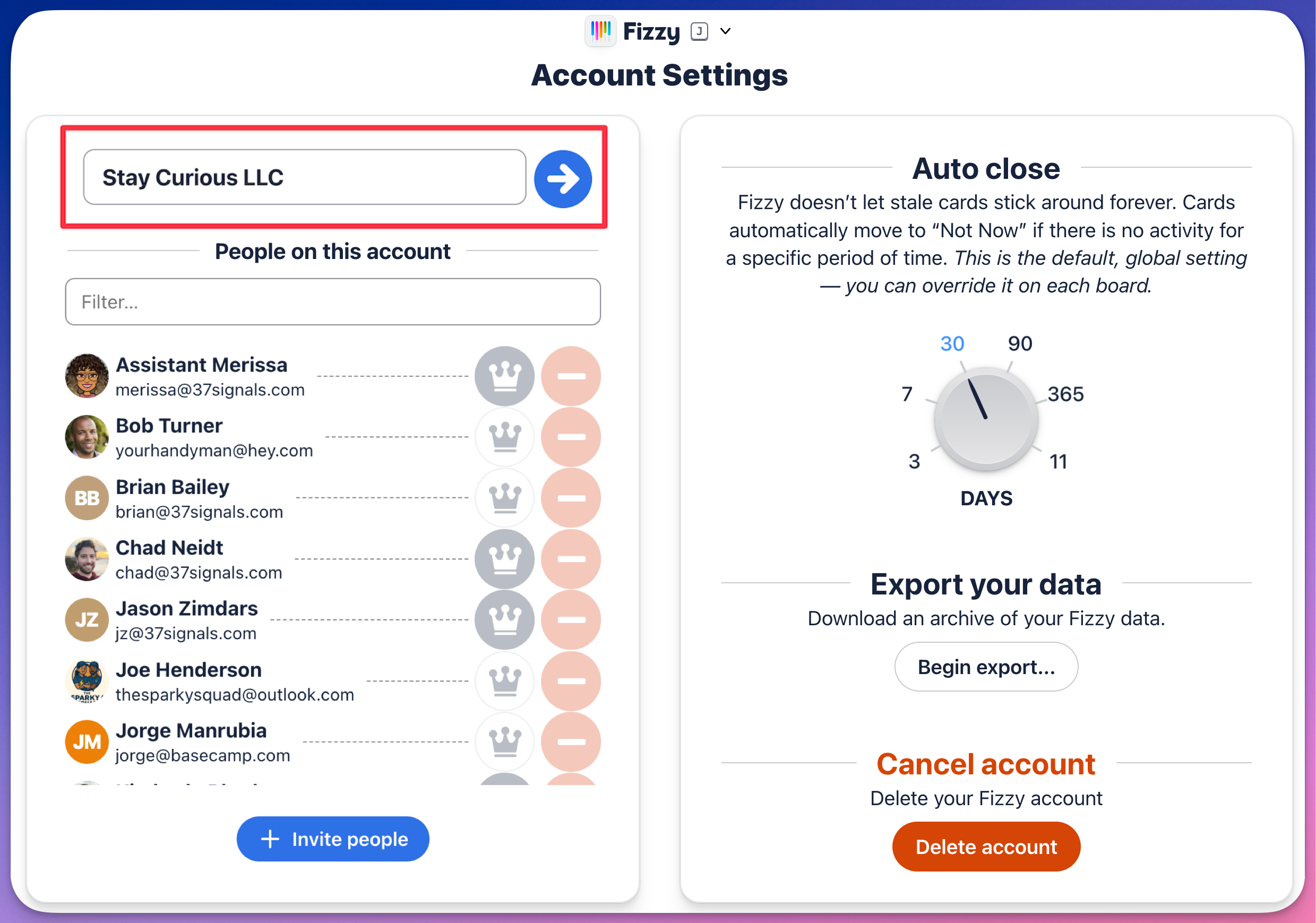Viewport: 1316px width, 923px height.
Task: Select 365 days on auto close dial
Action: [1065, 394]
